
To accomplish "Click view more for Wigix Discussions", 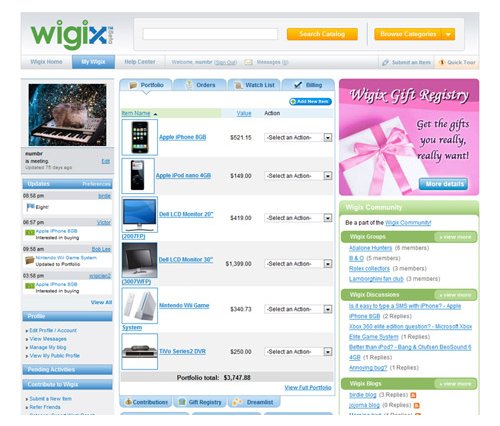I will 455,295.
